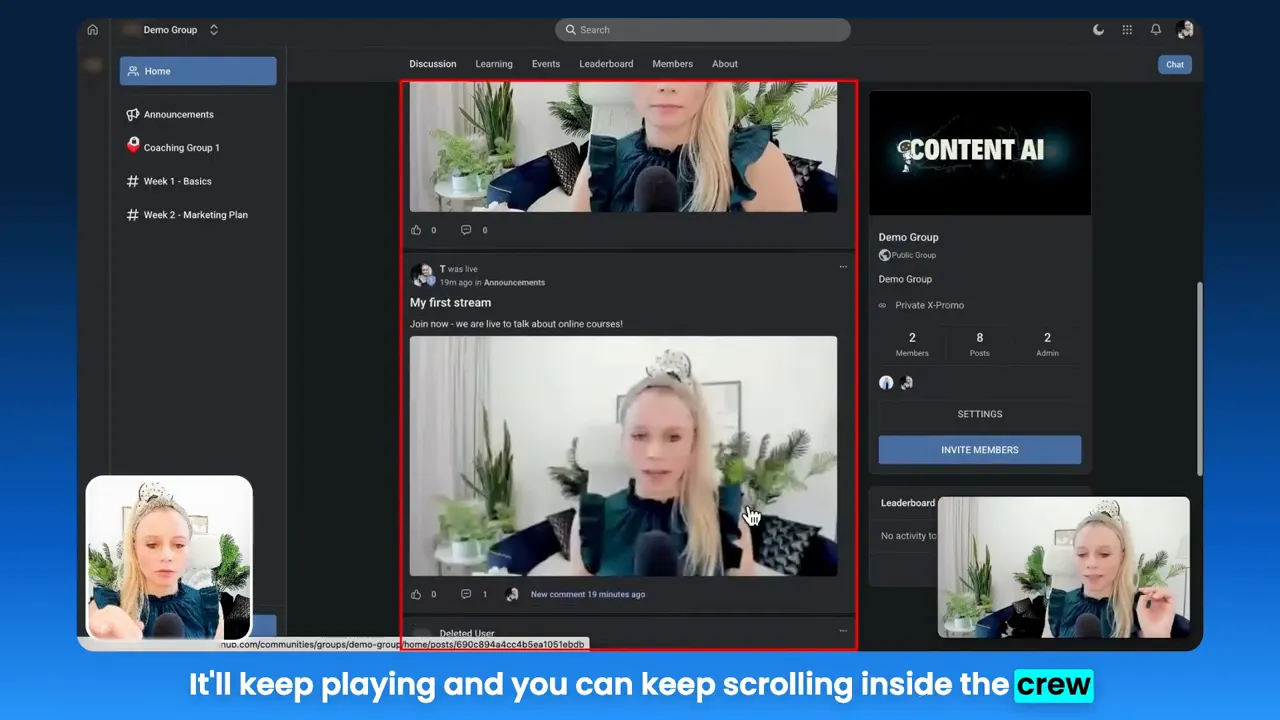
Task: Click the page scrollbar on the right
Action: (x=1199, y=380)
